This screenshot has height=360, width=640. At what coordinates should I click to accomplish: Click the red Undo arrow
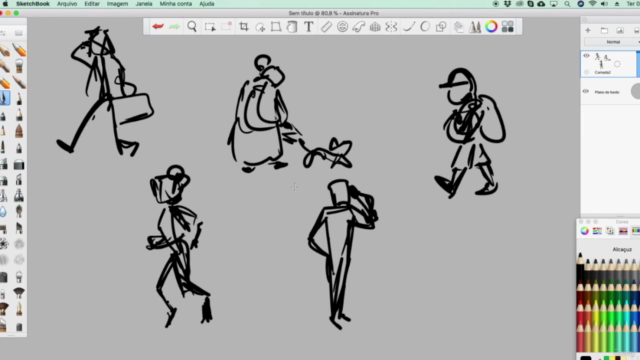tap(158, 27)
